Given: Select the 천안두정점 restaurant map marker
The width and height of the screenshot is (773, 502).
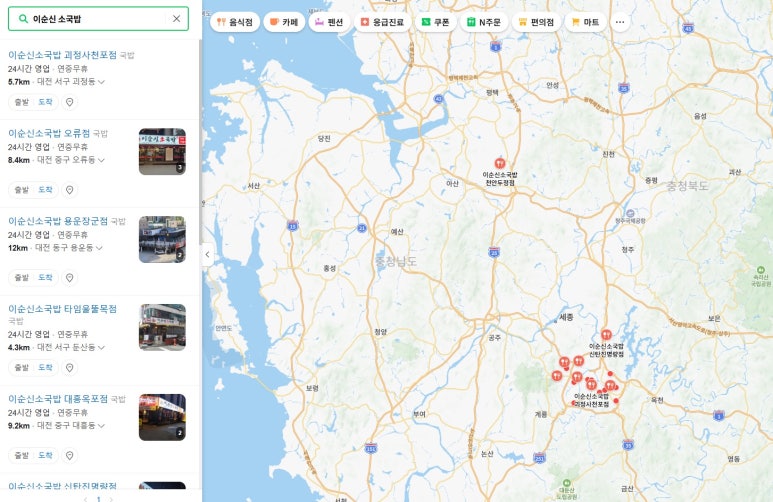Looking at the screenshot, I should coord(500,163).
